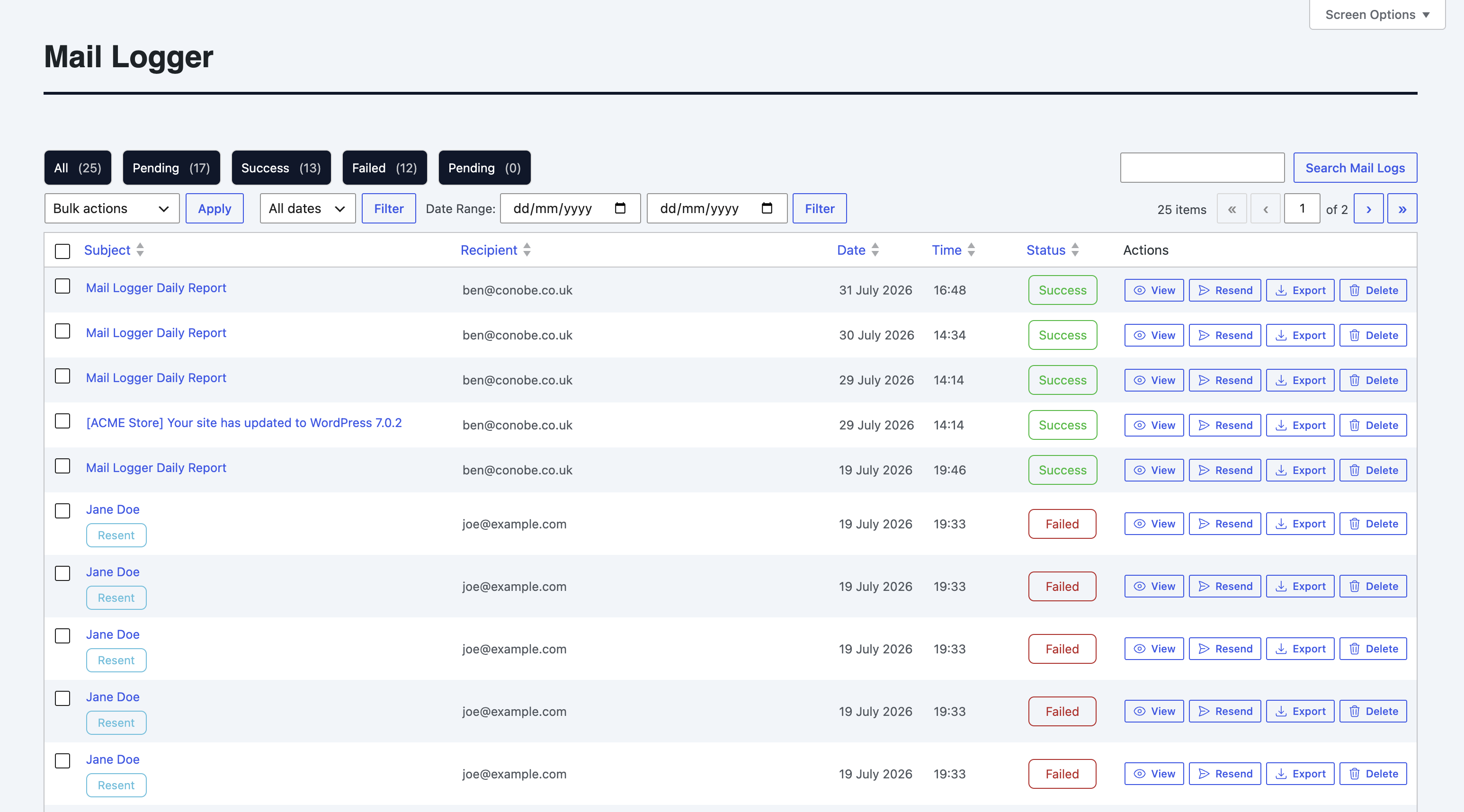Open the Bulk actions dropdown
The height and width of the screenshot is (812, 1464).
point(112,208)
